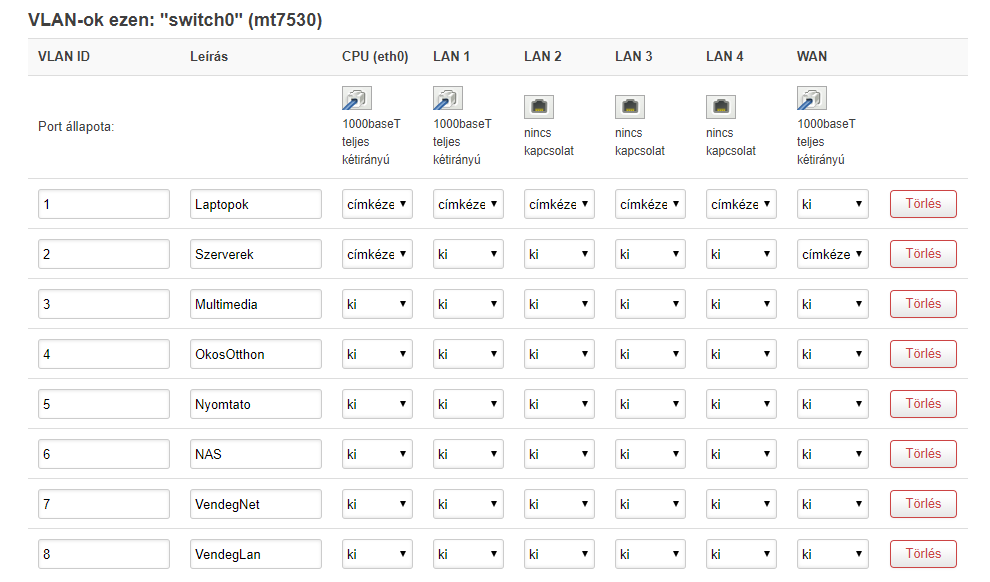Open LAN 1 dropdown for Laptopok VLAN

pyautogui.click(x=468, y=204)
